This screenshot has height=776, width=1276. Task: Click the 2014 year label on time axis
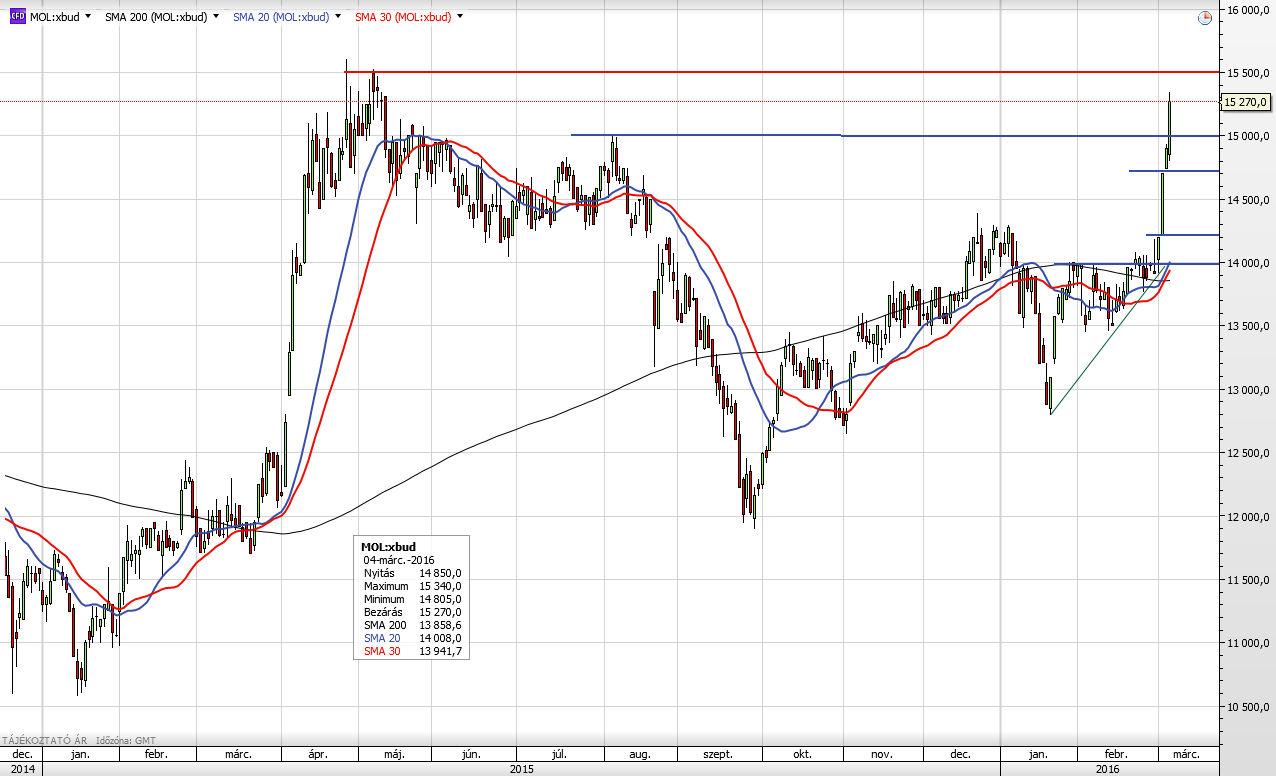click(x=23, y=769)
